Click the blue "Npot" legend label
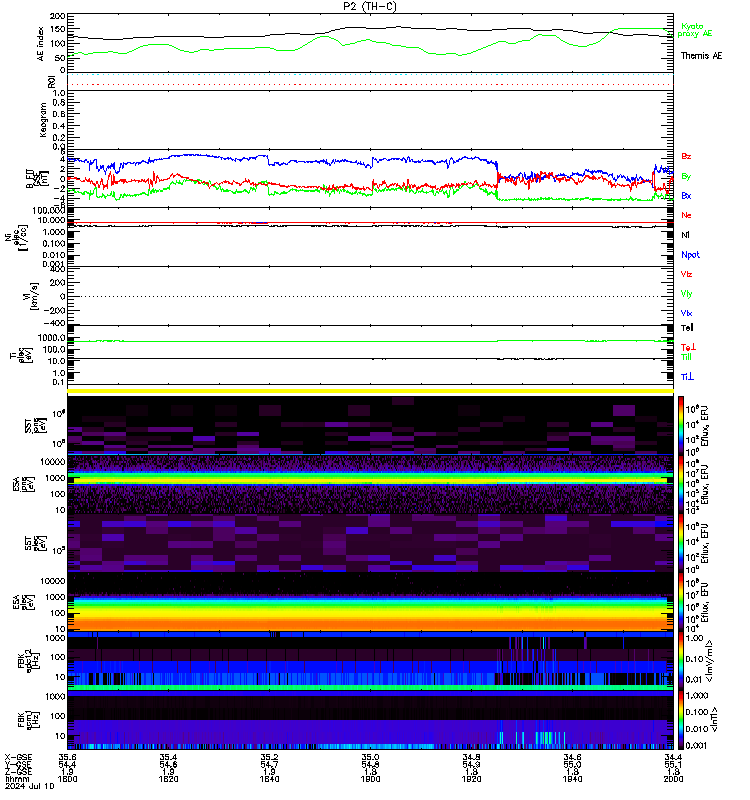 pos(690,255)
